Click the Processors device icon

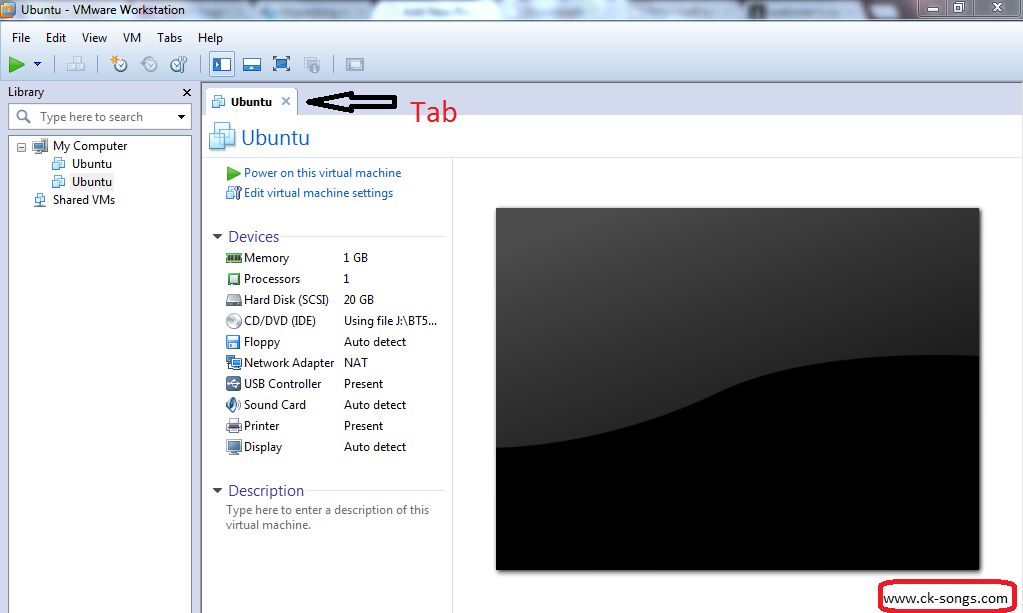(234, 279)
